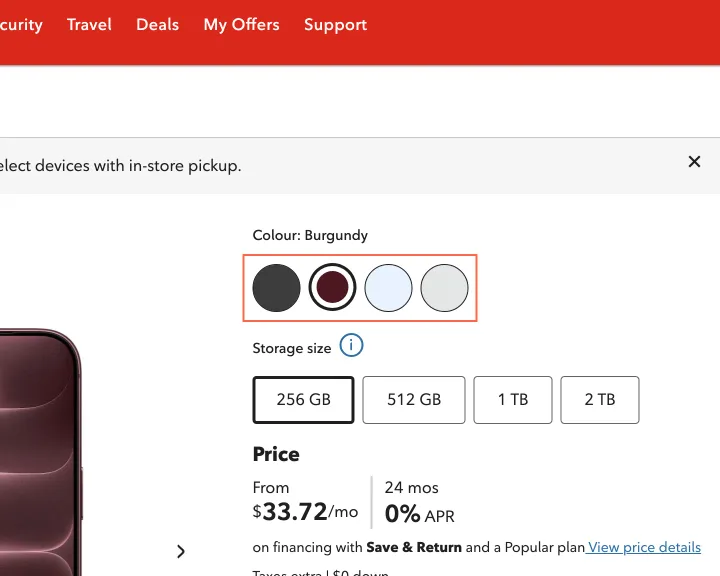
Task: Go to My Offers
Action: coord(242,25)
